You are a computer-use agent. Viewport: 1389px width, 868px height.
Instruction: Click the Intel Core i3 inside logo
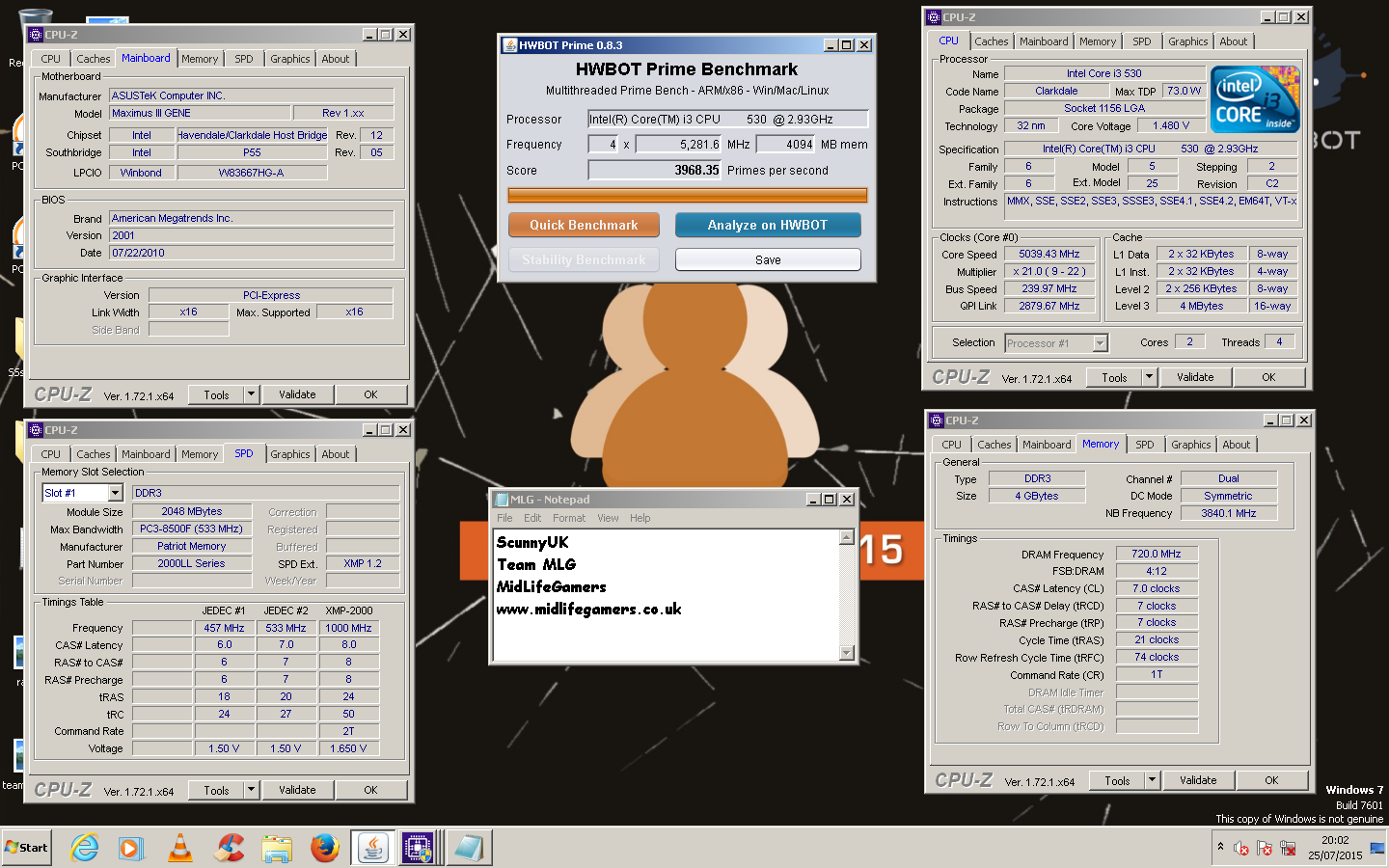[1255, 99]
